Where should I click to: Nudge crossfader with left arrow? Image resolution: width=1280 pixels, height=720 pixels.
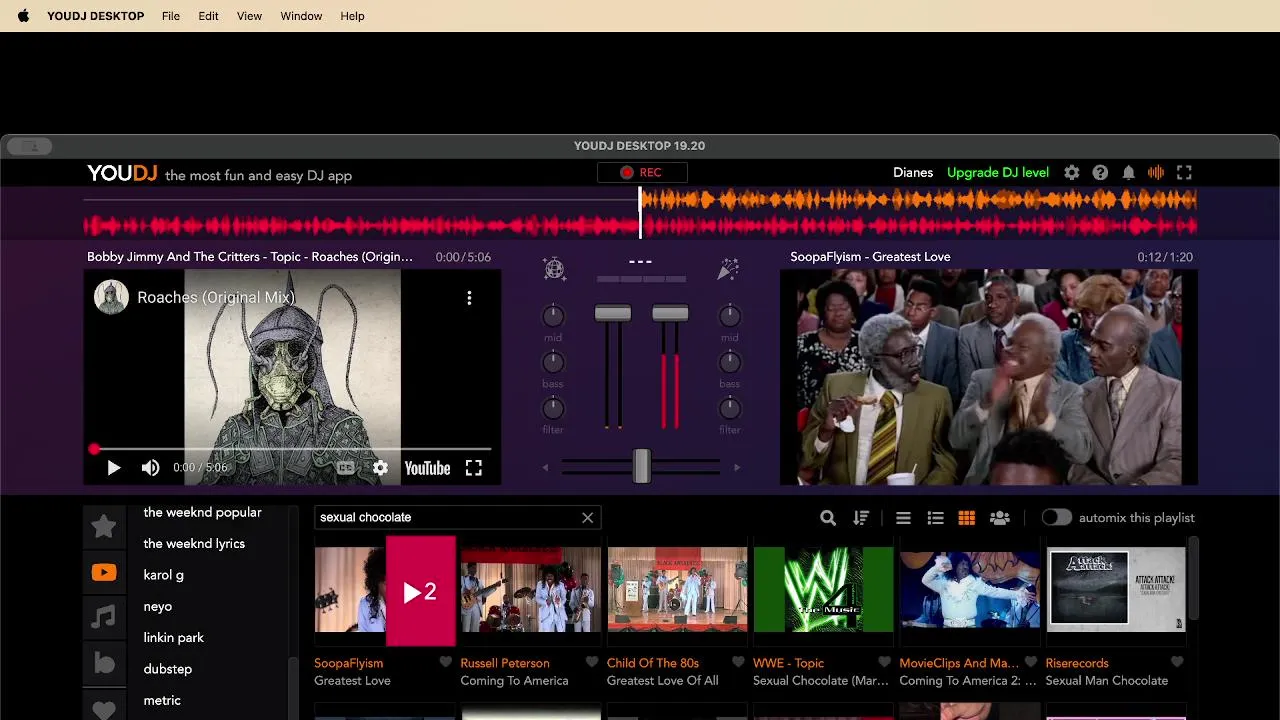click(x=545, y=467)
